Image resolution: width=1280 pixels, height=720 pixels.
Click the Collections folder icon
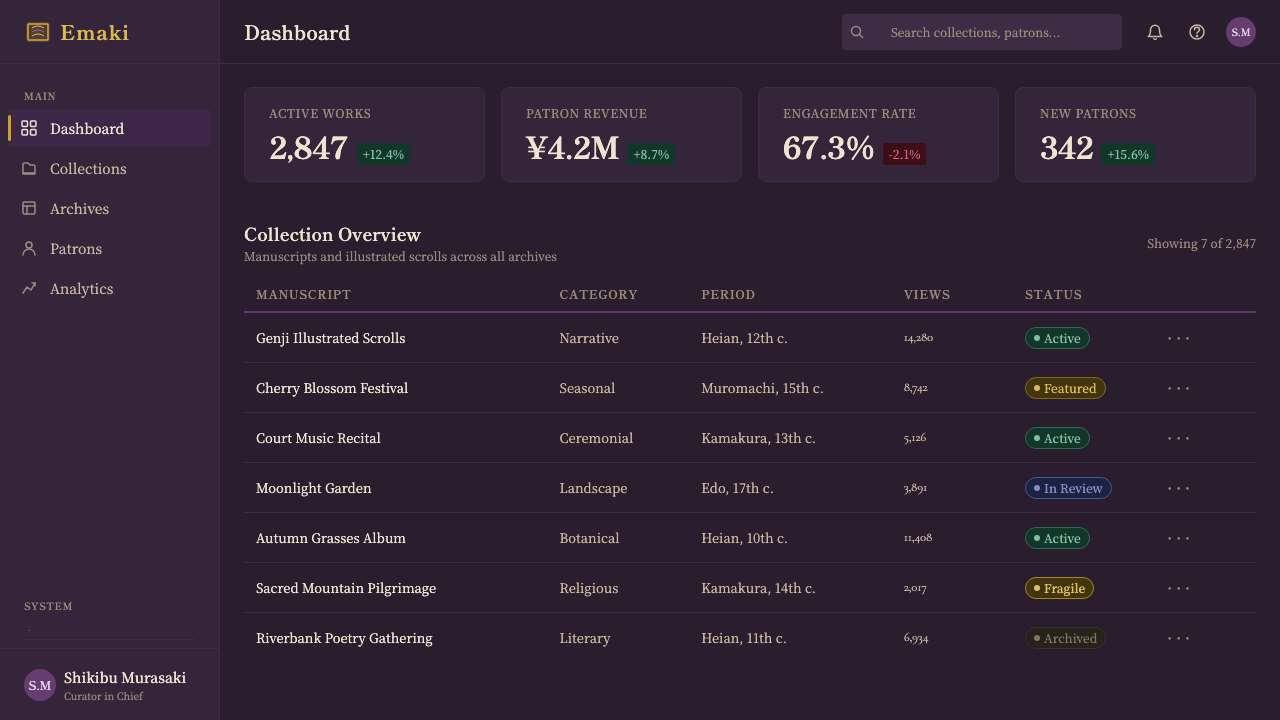point(29,168)
